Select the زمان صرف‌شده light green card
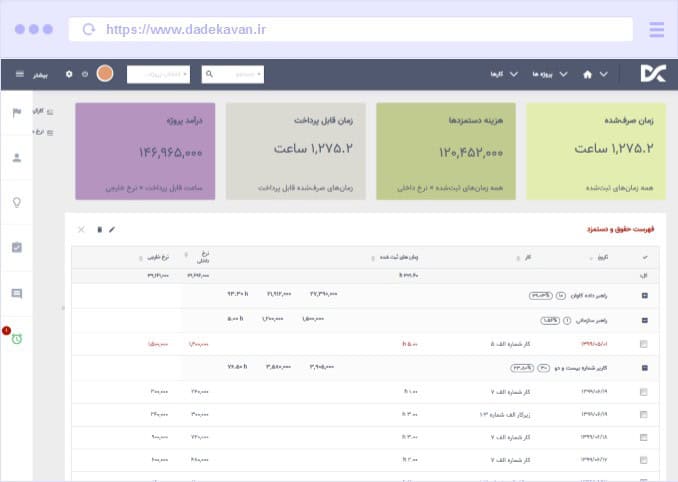The height and width of the screenshot is (482, 678). (x=596, y=151)
